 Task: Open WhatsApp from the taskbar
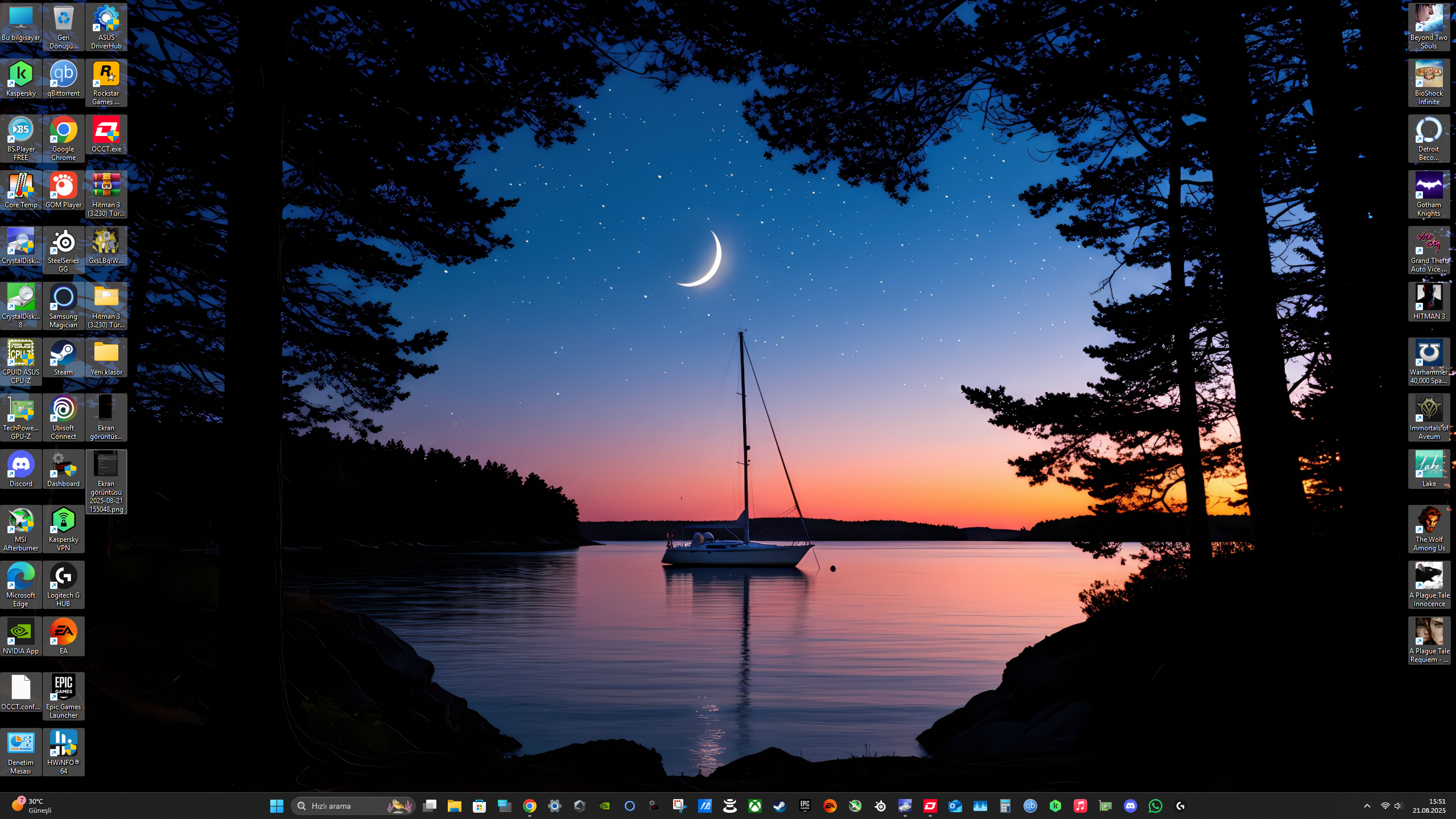pos(1155,806)
